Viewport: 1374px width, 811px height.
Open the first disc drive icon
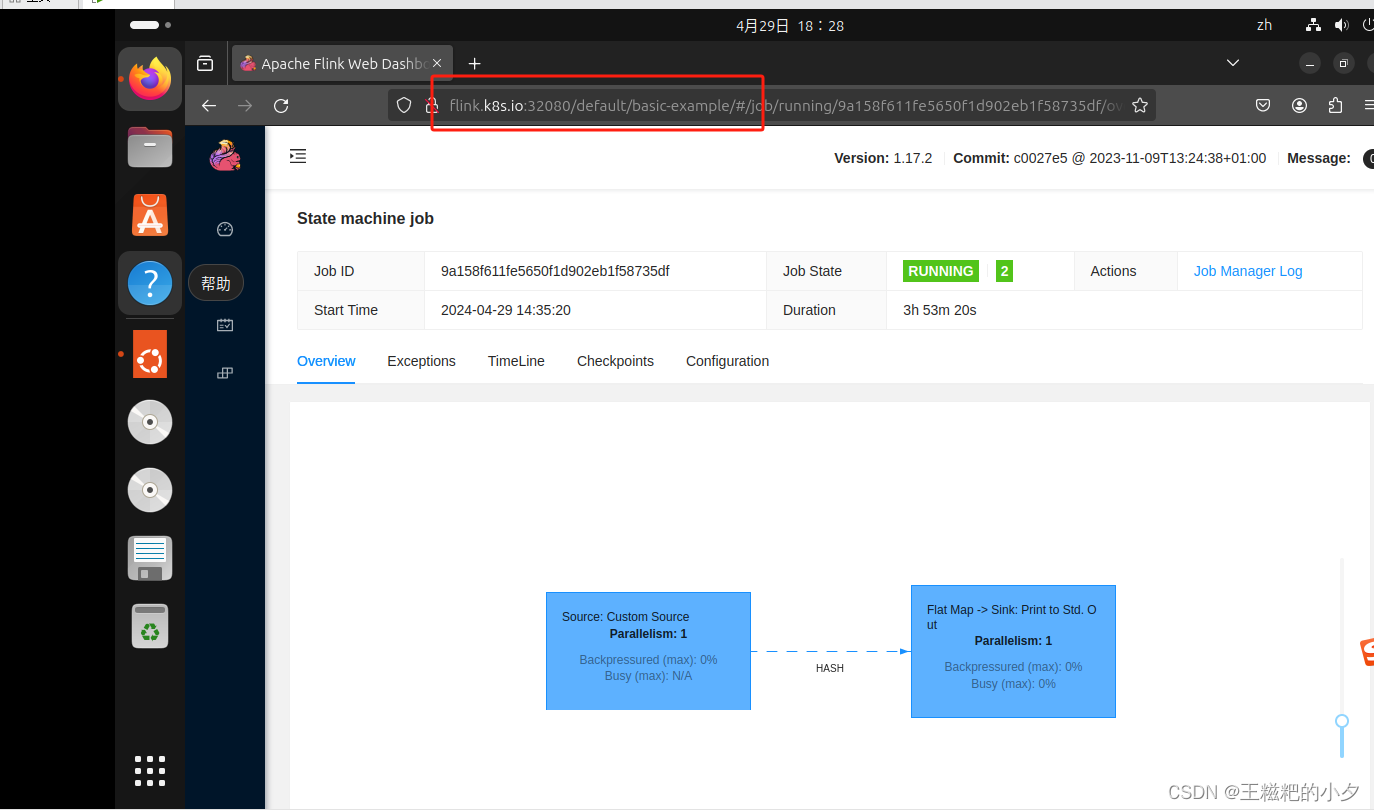pos(150,422)
